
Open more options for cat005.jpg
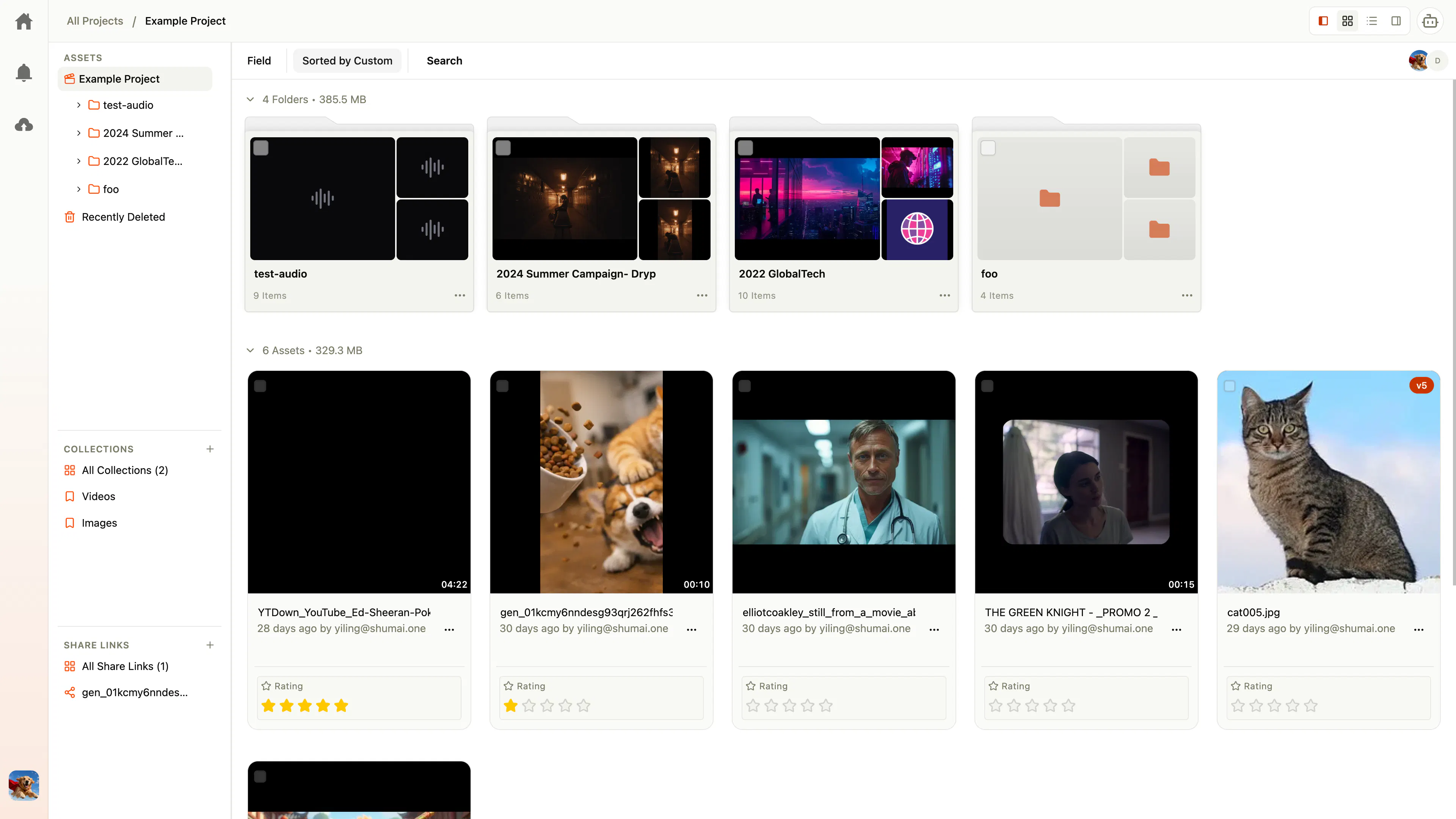[x=1419, y=629]
